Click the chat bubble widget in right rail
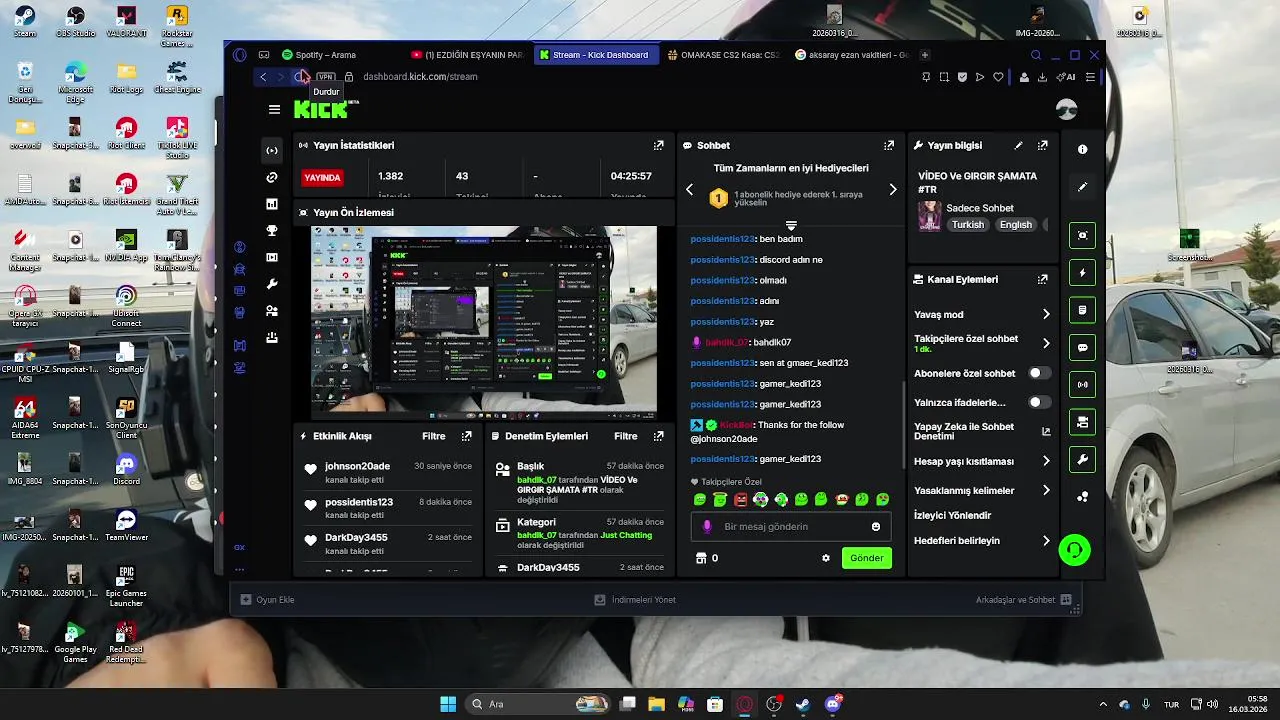The width and height of the screenshot is (1280, 720). (1082, 348)
